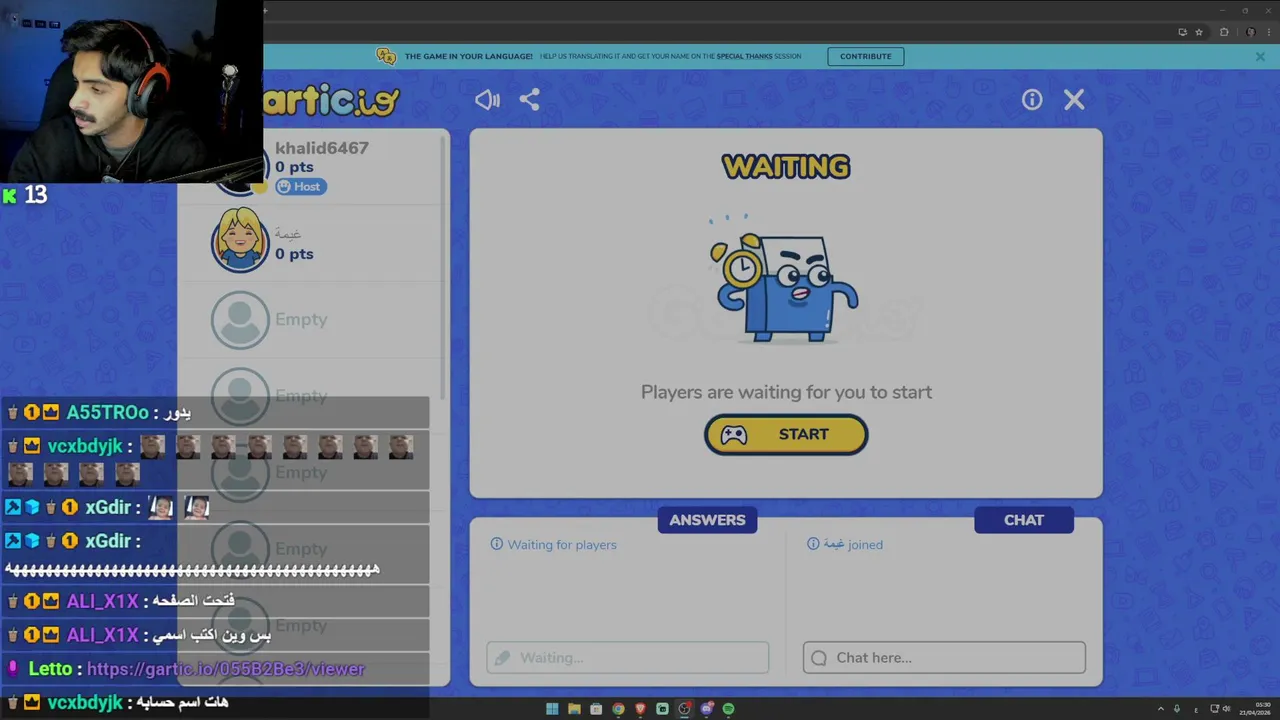
Task: Bookmark this page with the star icon
Action: pos(1199,32)
